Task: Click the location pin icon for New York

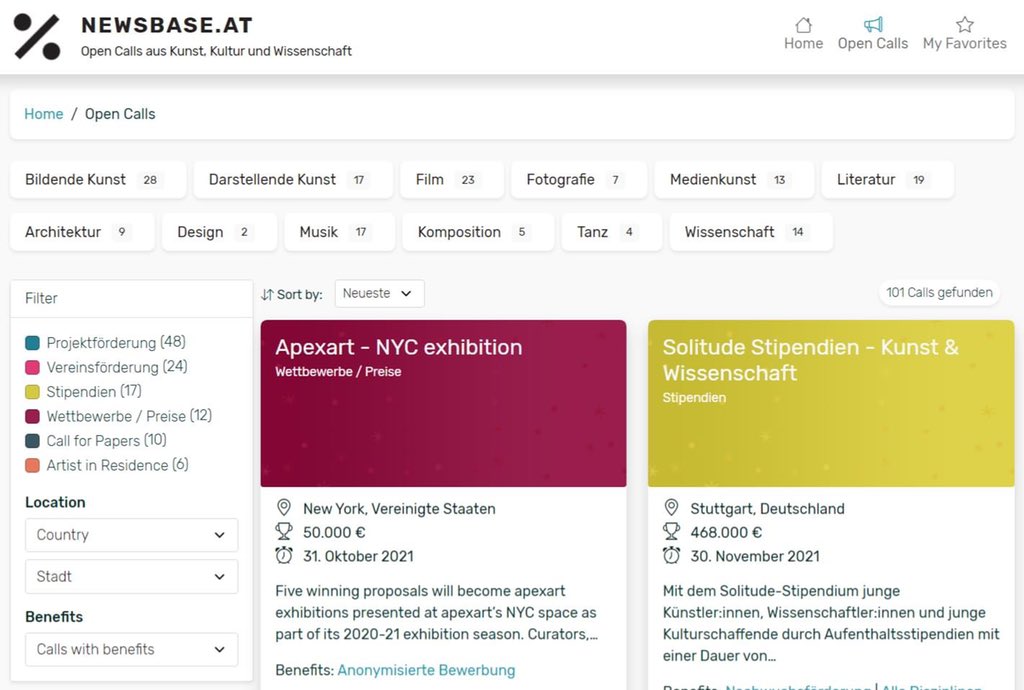Action: click(x=283, y=508)
